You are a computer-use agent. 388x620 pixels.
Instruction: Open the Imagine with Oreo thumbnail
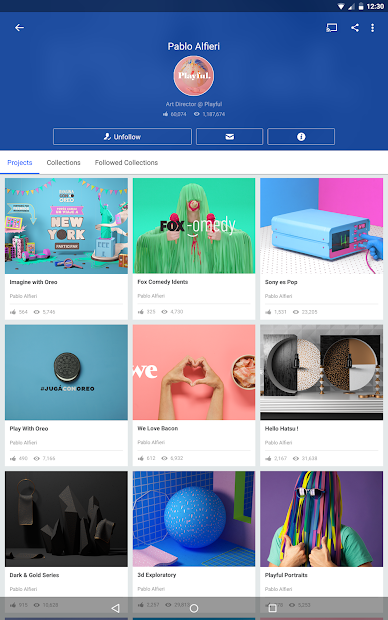pyautogui.click(x=66, y=226)
